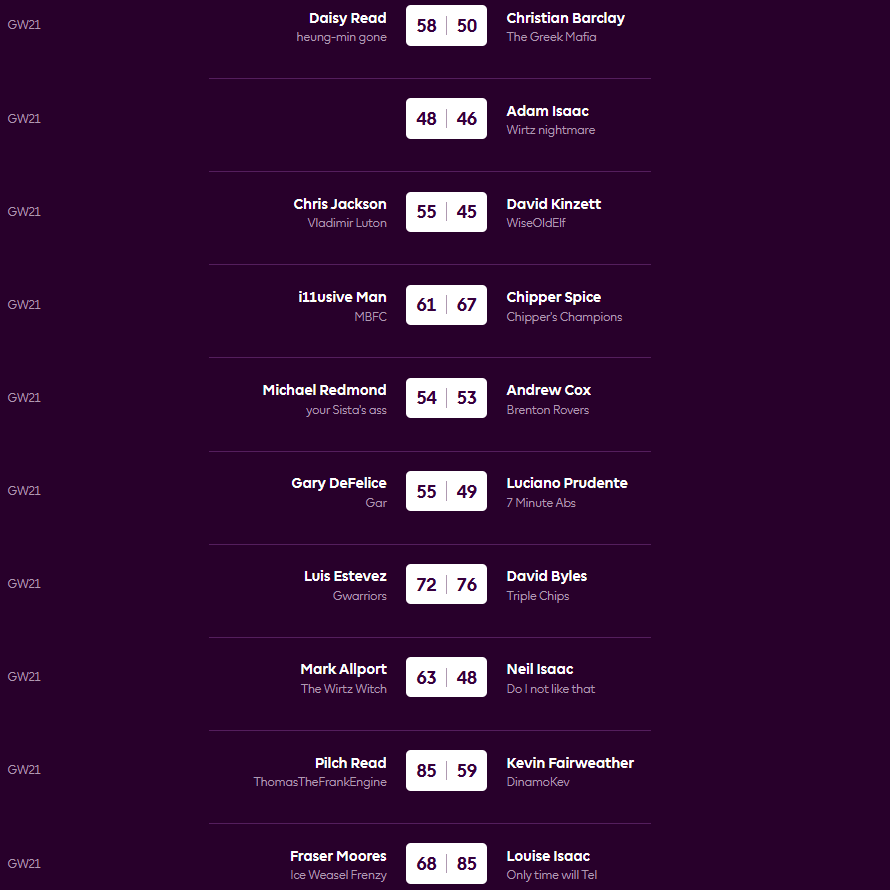The width and height of the screenshot is (890, 890).
Task: Open the Gwarriors team
Action: 359,596
